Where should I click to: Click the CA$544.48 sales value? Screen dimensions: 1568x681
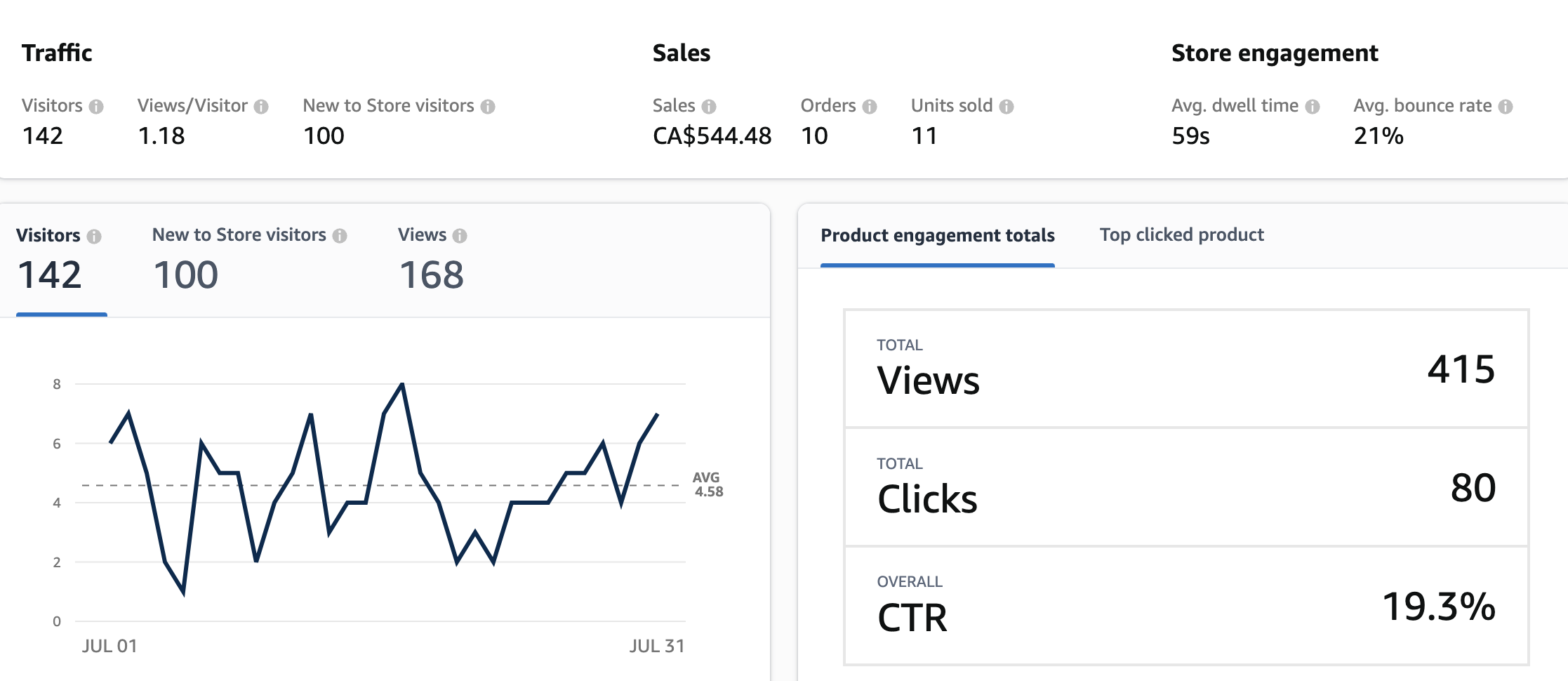(x=712, y=136)
